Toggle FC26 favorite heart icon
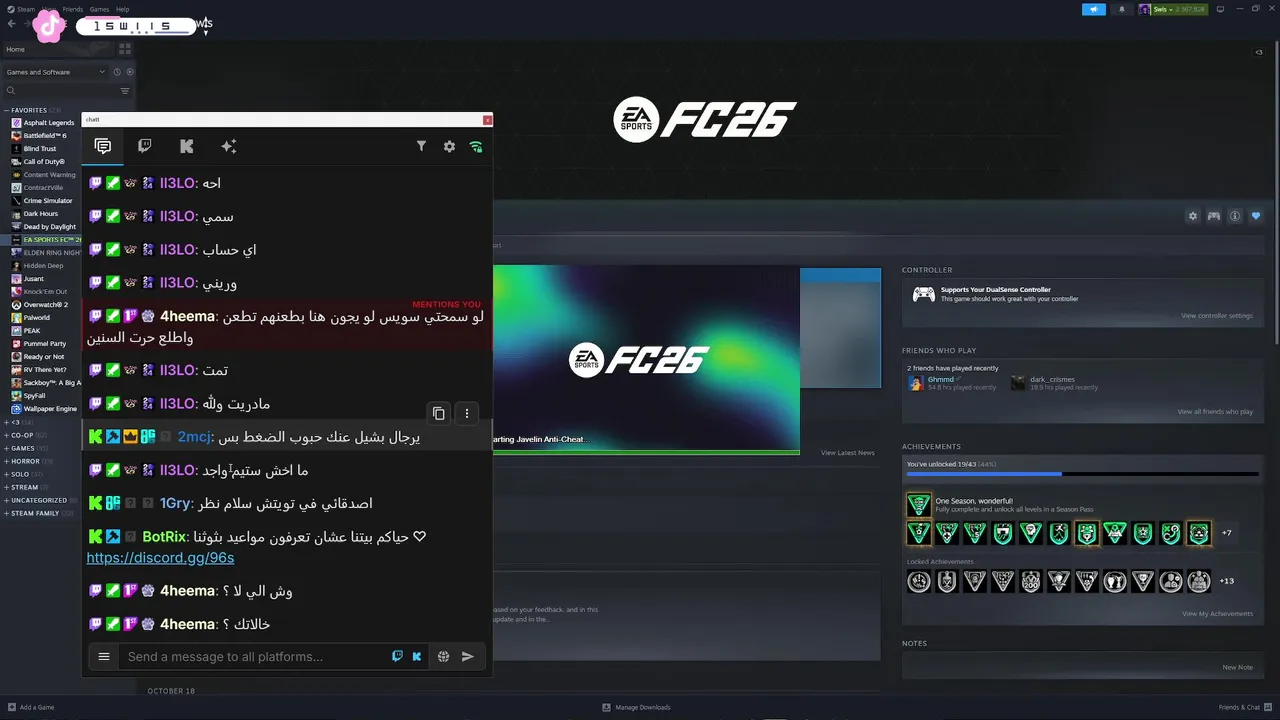Screen dimensions: 1280x720 tap(1256, 216)
